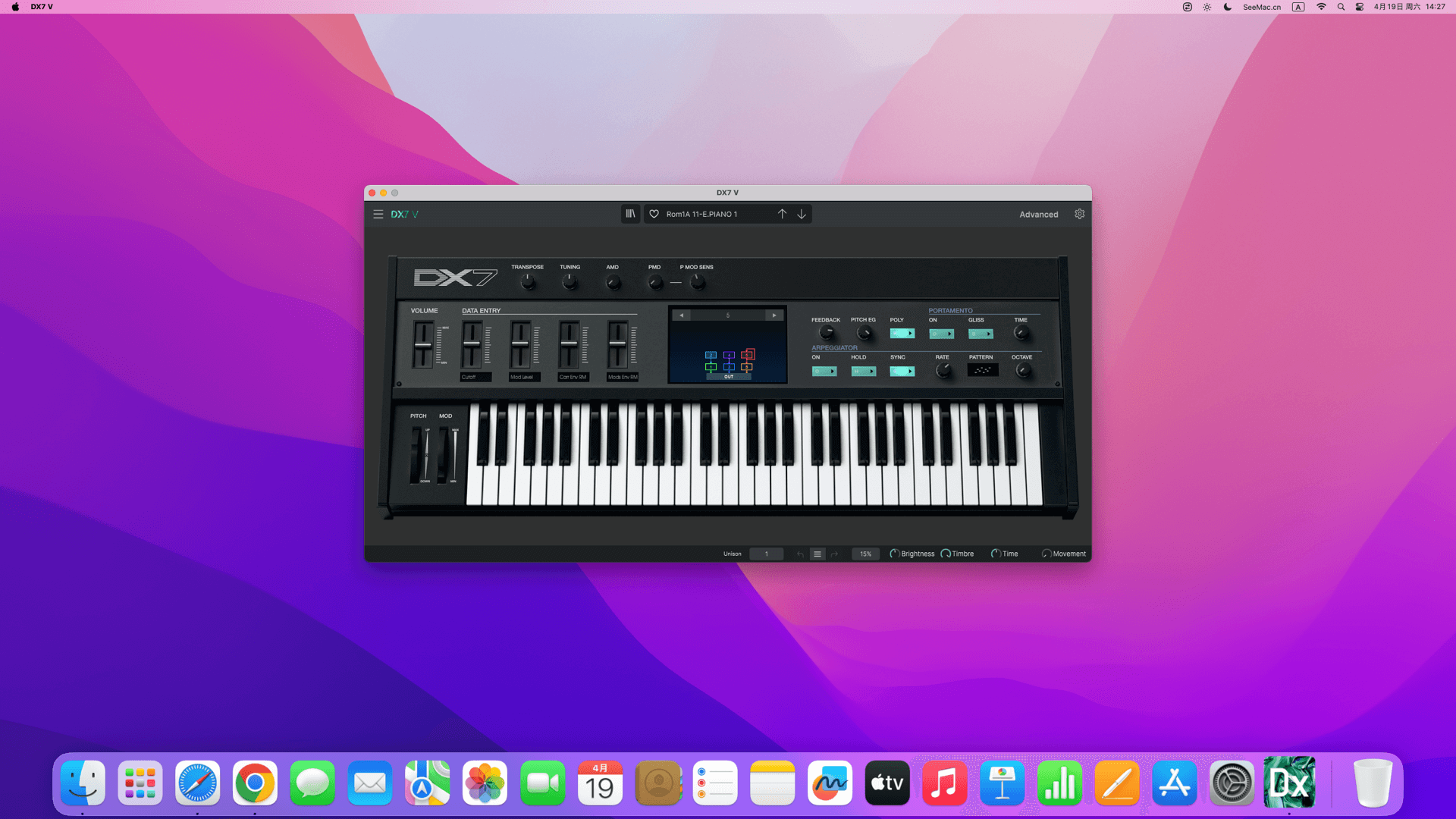The height and width of the screenshot is (819, 1456).
Task: Open Wi-Fi status menu
Action: pos(1321,7)
